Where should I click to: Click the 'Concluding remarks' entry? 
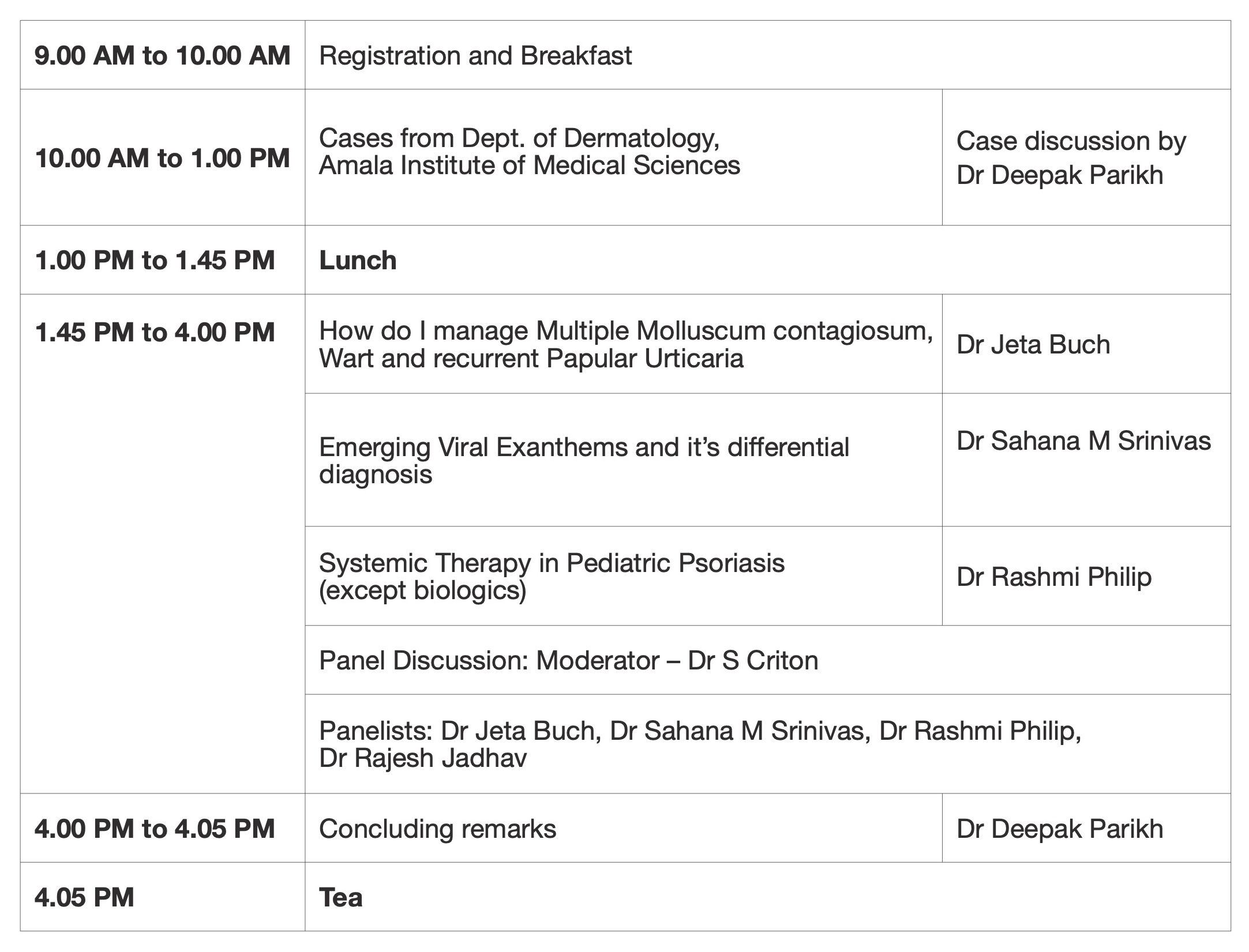coord(437,829)
